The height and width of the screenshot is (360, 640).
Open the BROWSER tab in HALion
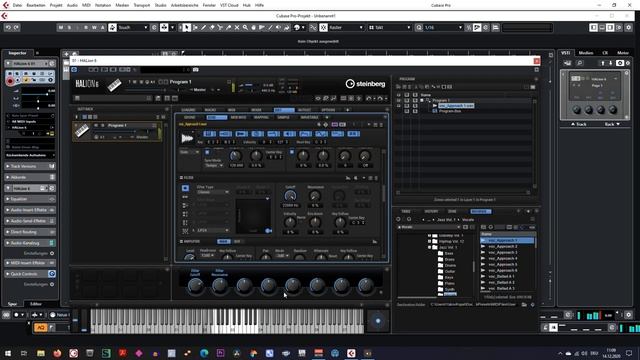tap(481, 211)
